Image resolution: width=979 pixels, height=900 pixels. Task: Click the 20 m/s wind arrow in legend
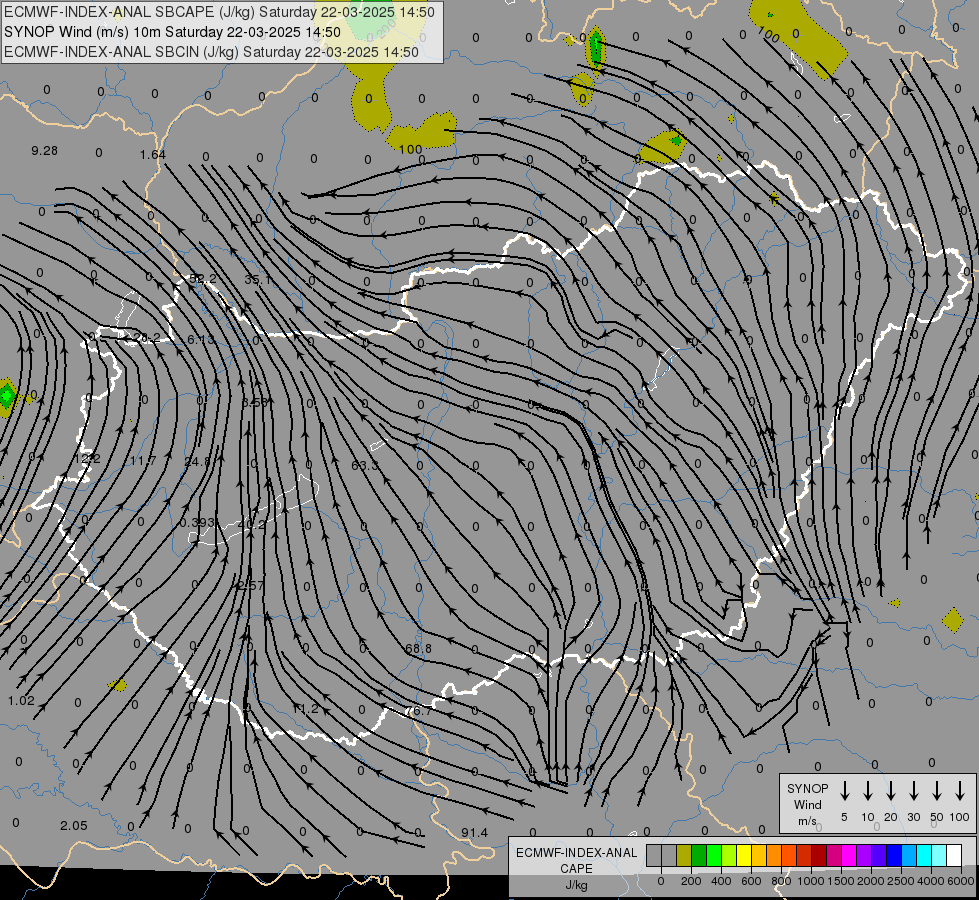(x=891, y=791)
